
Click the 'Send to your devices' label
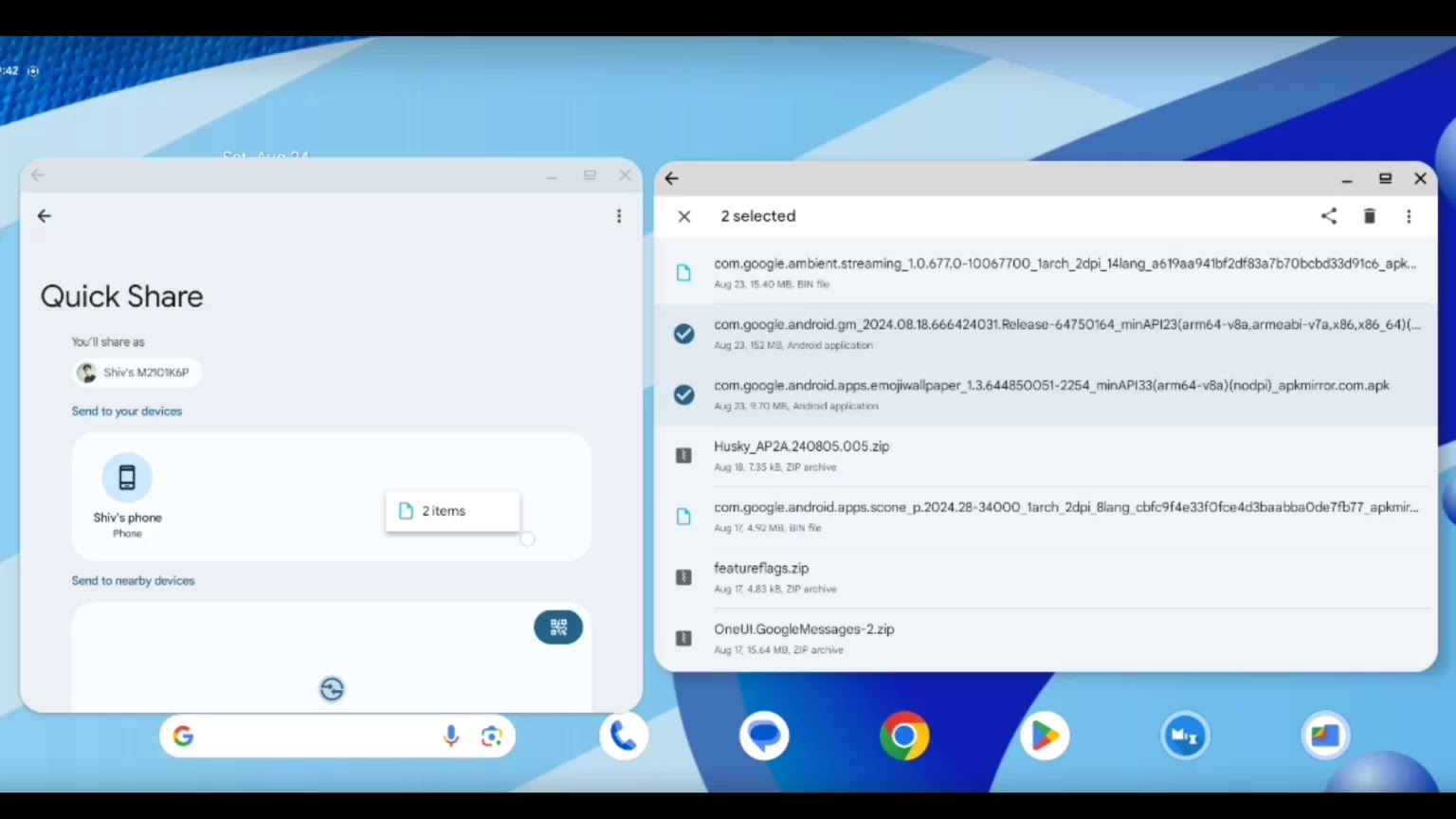point(127,411)
